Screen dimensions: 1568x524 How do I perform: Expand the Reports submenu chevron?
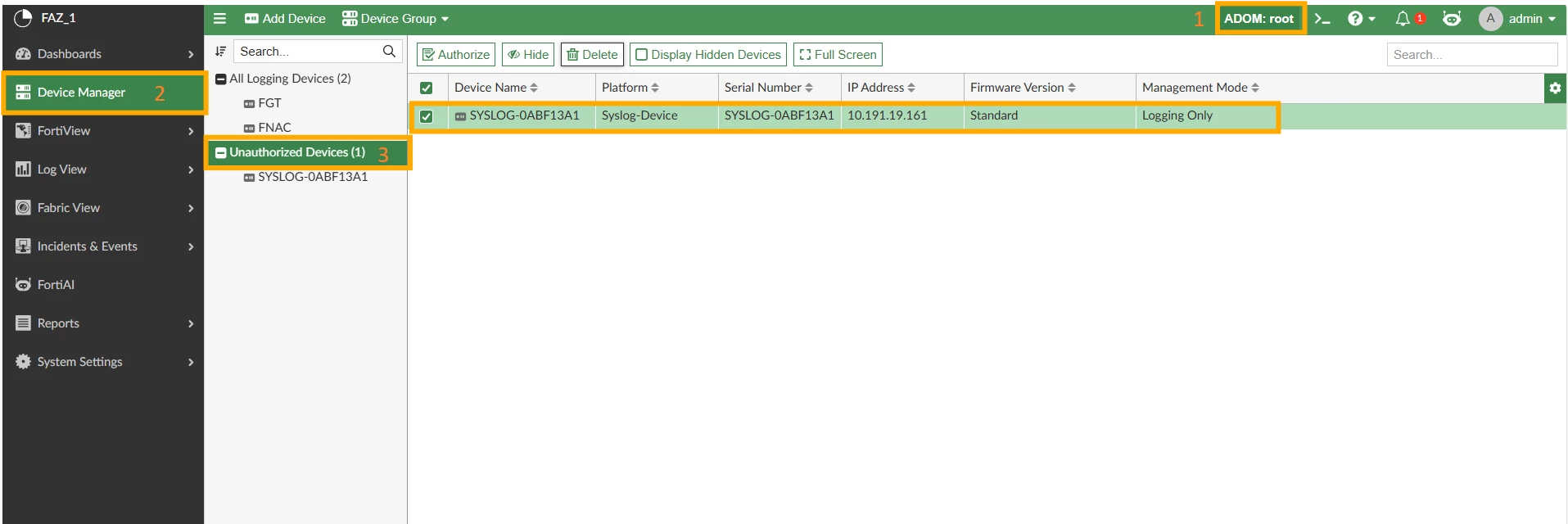point(191,323)
